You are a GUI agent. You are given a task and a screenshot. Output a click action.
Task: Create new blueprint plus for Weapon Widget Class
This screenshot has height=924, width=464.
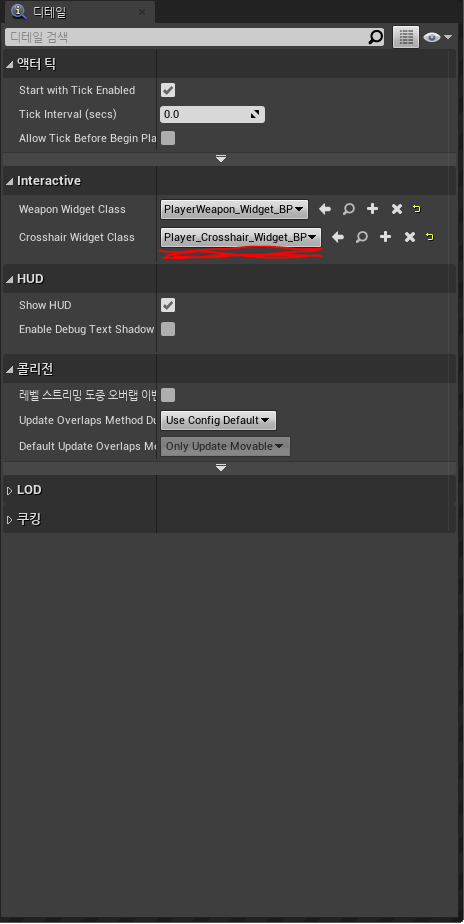[372, 209]
